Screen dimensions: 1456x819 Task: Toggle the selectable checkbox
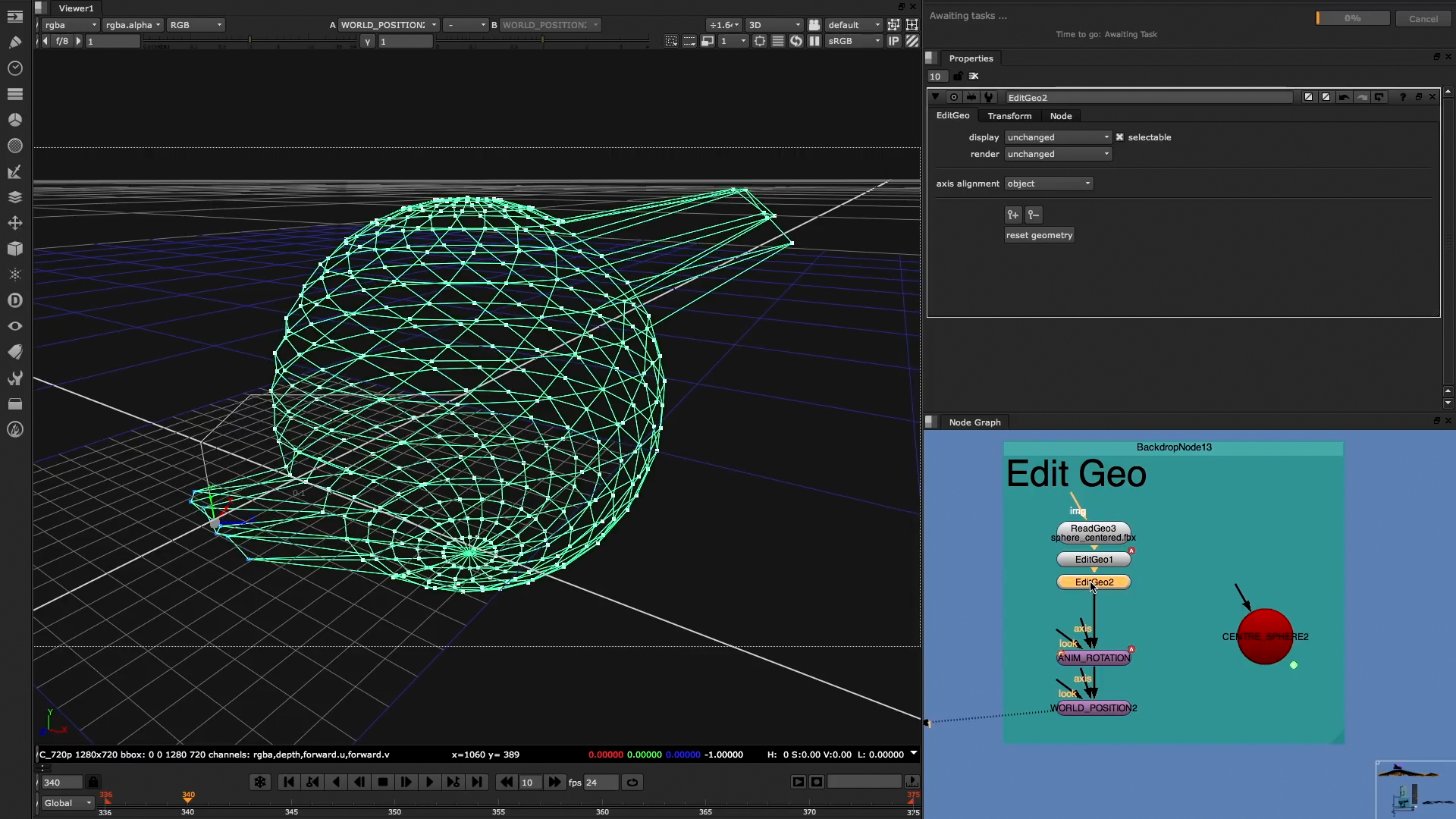pos(1119,137)
